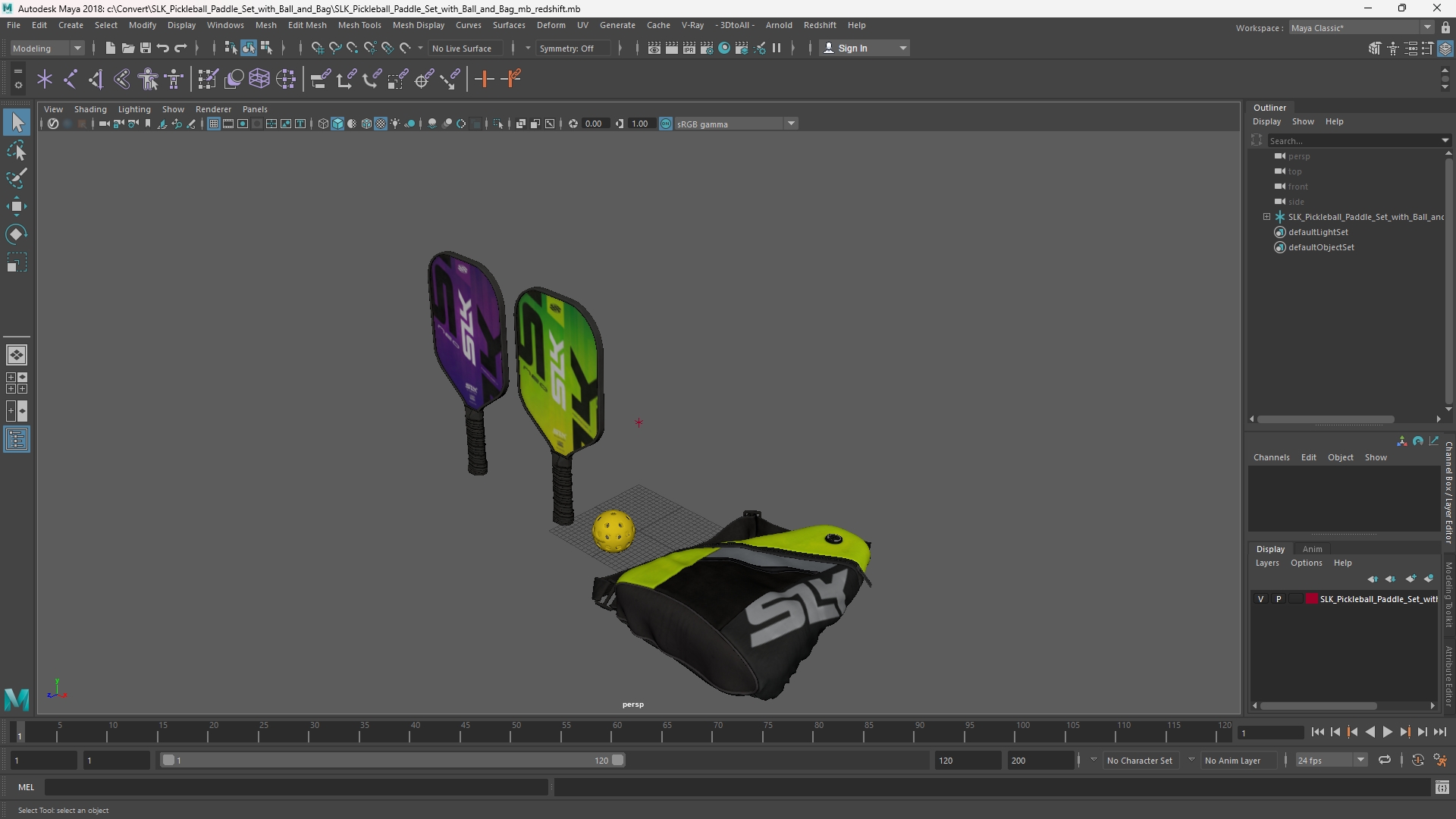
Task: Show the Channel Box via top-right icon
Action: (x=1445, y=48)
